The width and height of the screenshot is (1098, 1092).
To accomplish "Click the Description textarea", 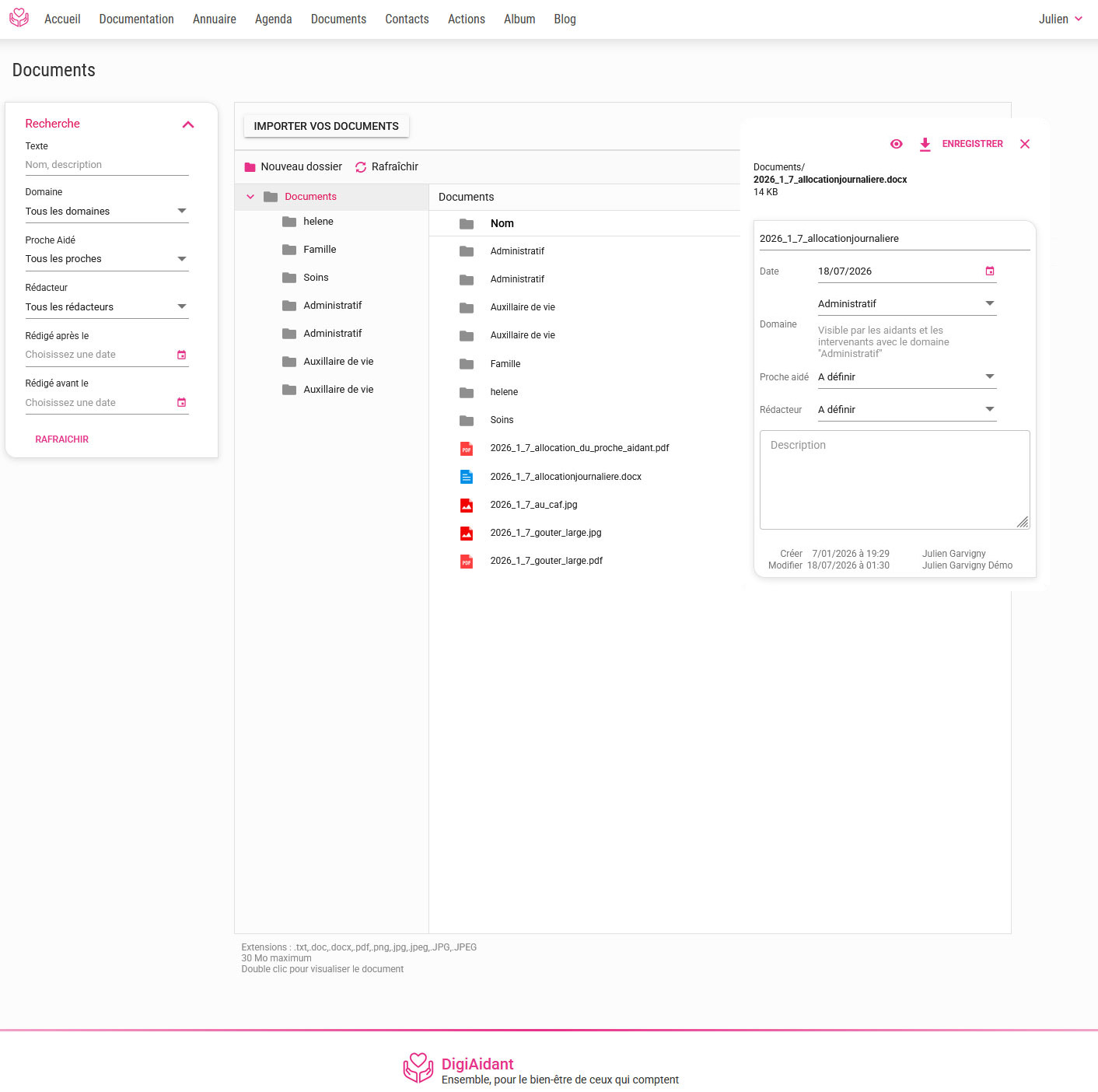I will tap(895, 480).
